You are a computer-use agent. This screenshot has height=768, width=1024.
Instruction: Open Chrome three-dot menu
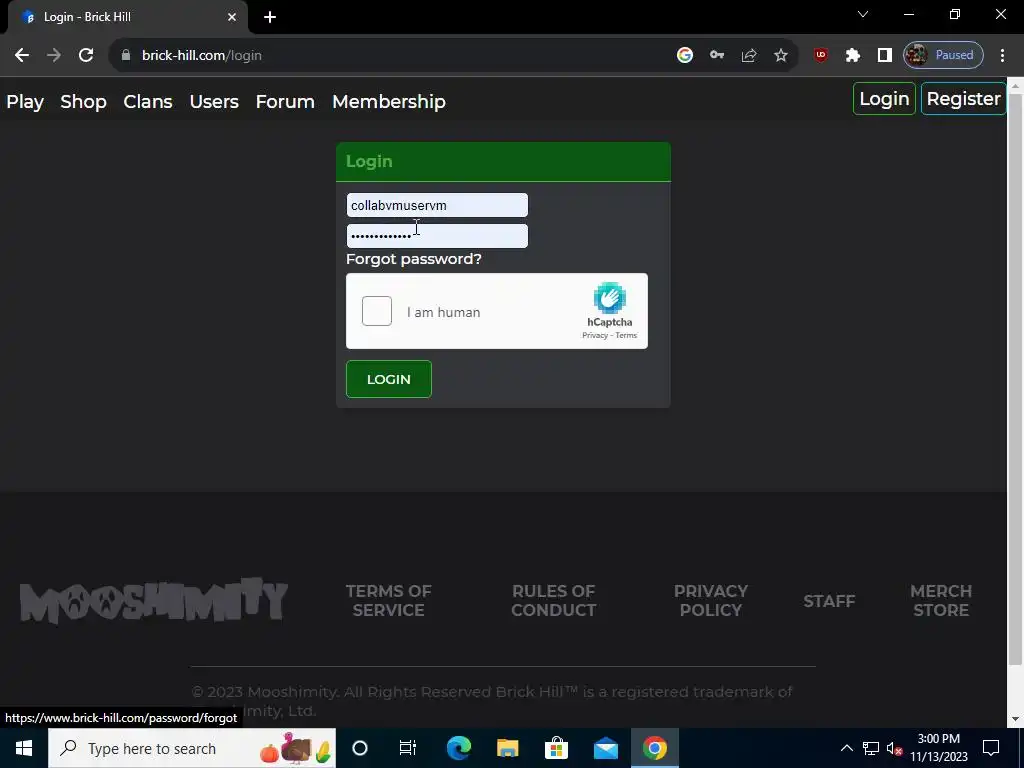click(1002, 56)
